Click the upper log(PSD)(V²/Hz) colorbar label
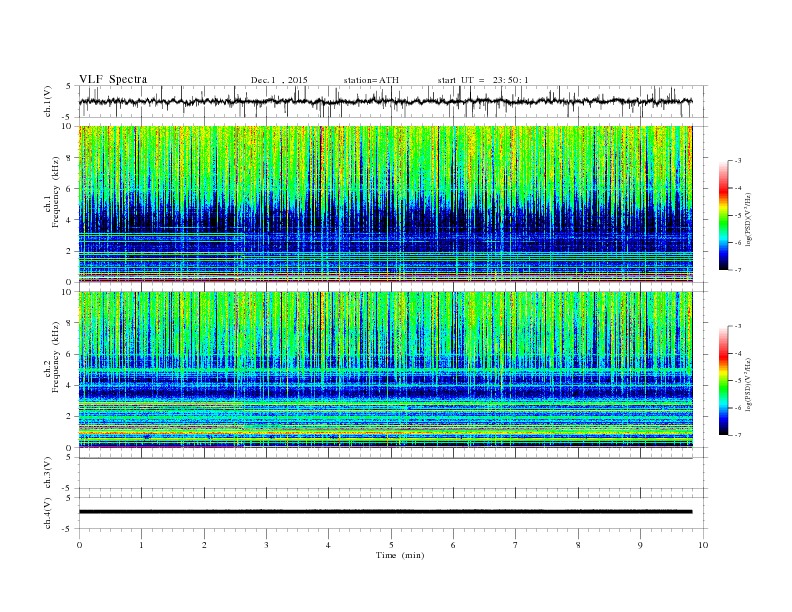The height and width of the screenshot is (612, 792). (749, 220)
